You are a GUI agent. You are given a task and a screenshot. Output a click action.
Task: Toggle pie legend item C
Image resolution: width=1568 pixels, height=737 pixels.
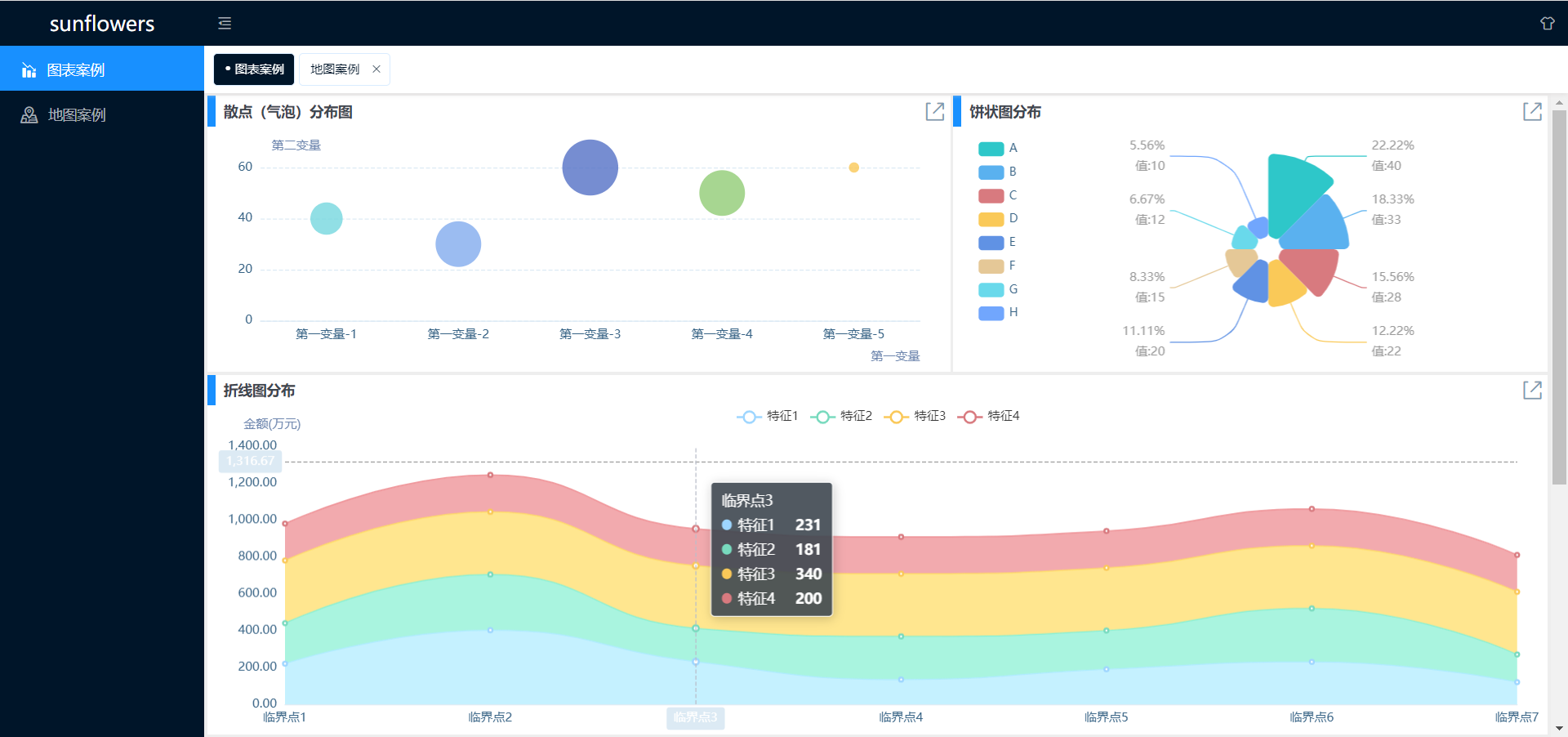[998, 195]
